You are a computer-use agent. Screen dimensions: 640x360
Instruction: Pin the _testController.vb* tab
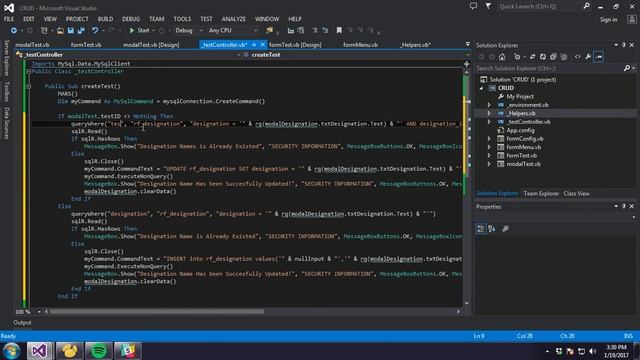point(254,45)
